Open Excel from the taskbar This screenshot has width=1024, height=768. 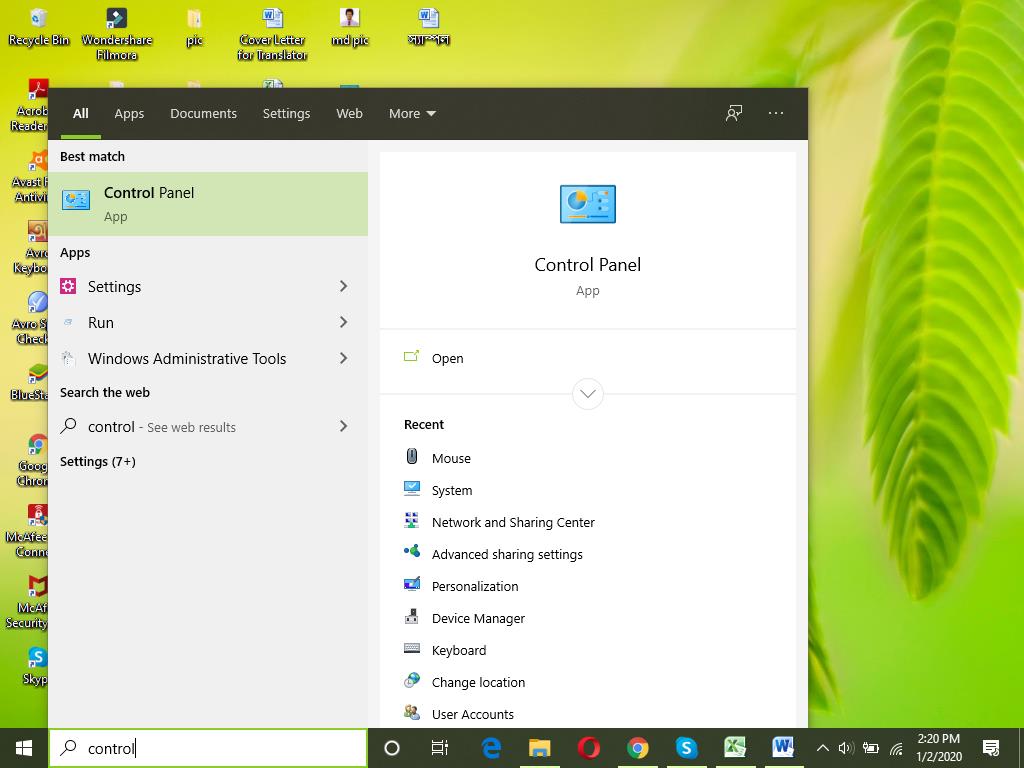click(735, 747)
